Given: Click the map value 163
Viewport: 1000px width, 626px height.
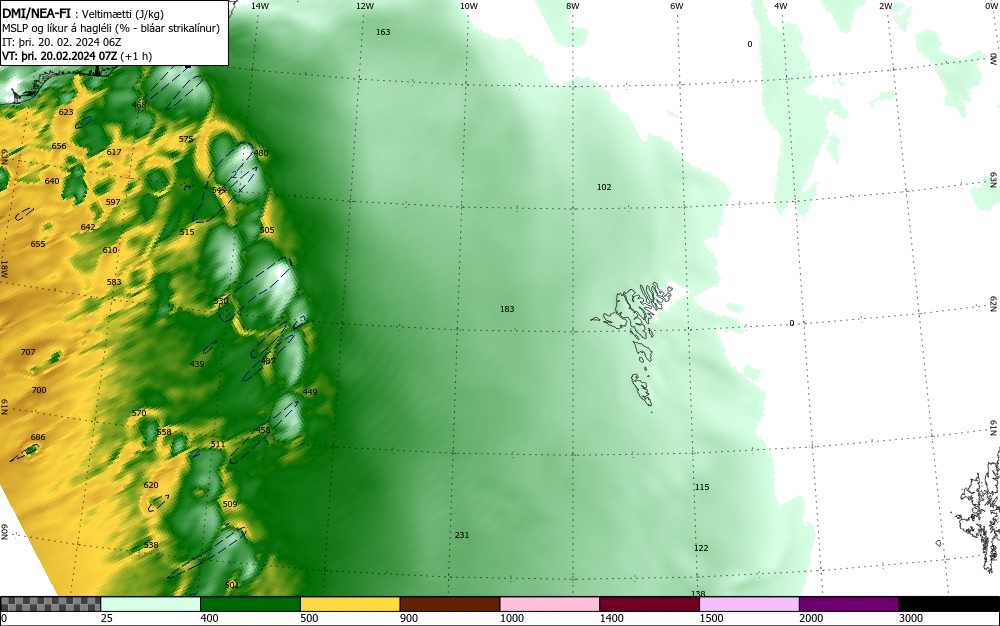Looking at the screenshot, I should (x=383, y=32).
